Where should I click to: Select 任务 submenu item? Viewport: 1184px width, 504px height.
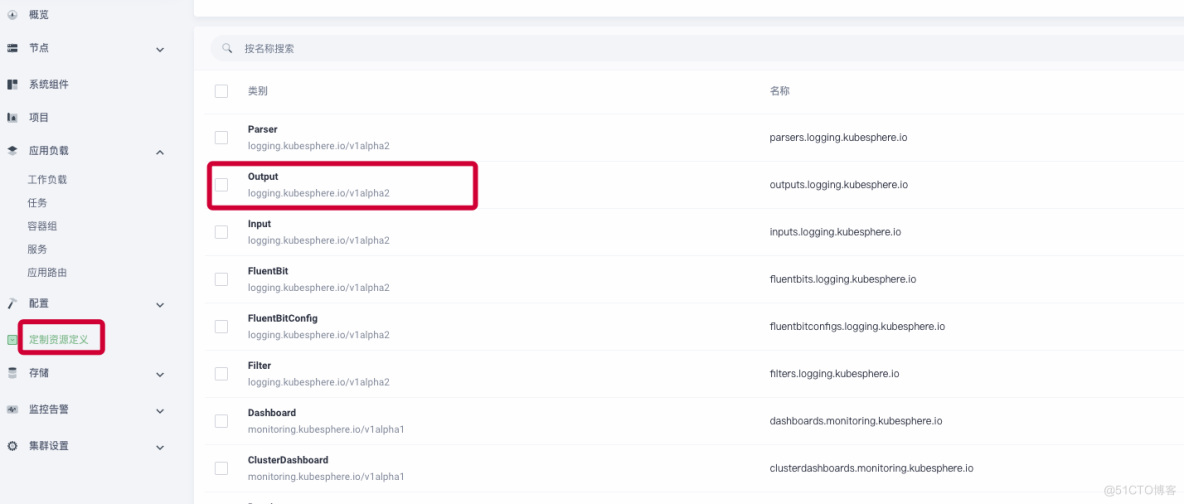[x=37, y=203]
